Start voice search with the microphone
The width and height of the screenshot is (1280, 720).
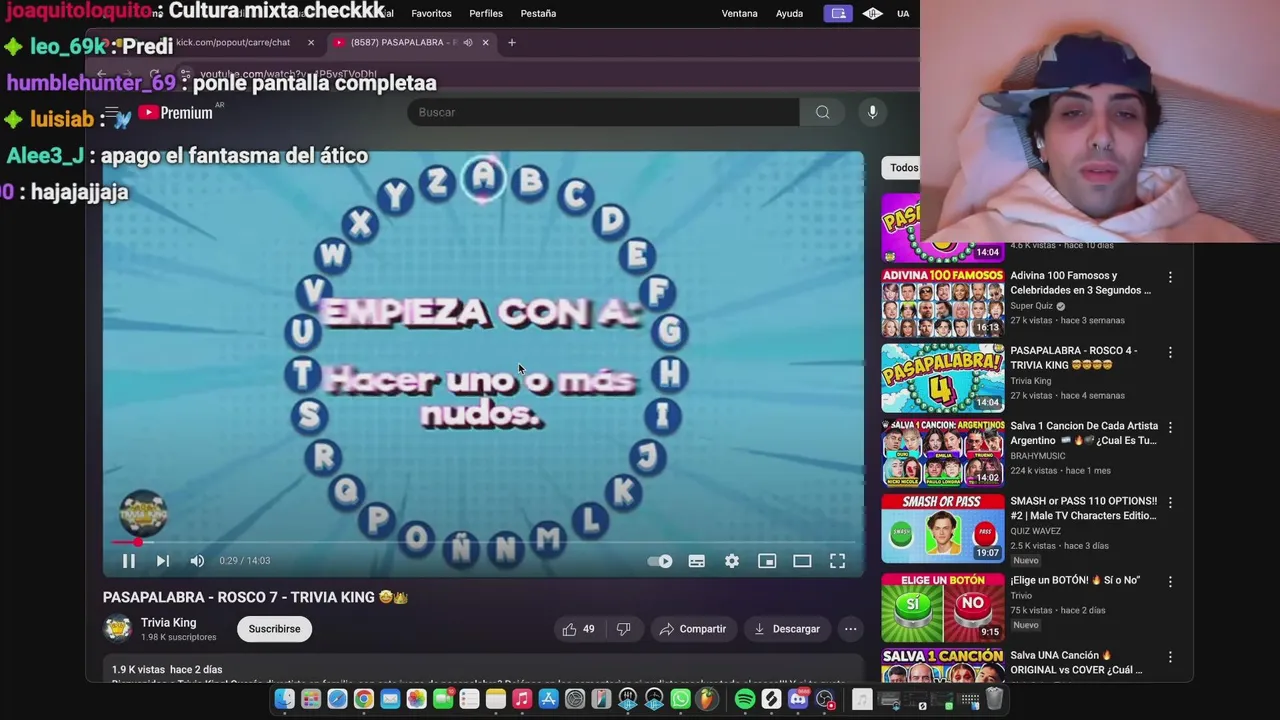(x=872, y=112)
